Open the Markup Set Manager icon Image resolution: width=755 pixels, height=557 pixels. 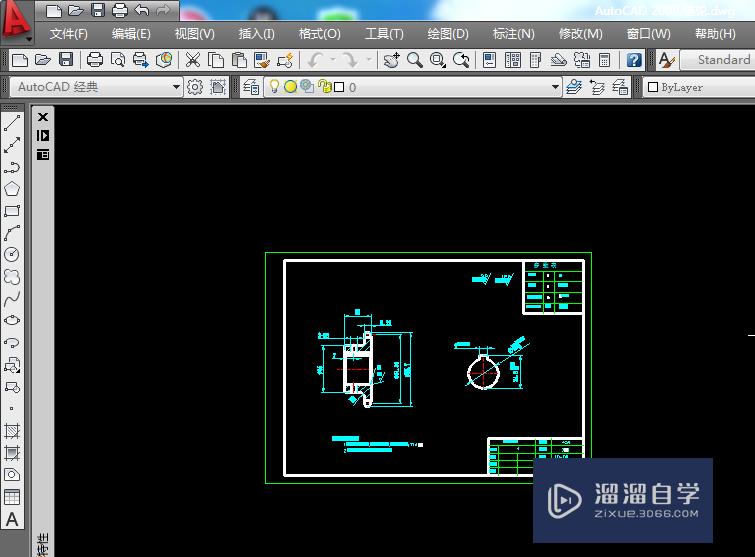click(x=582, y=60)
